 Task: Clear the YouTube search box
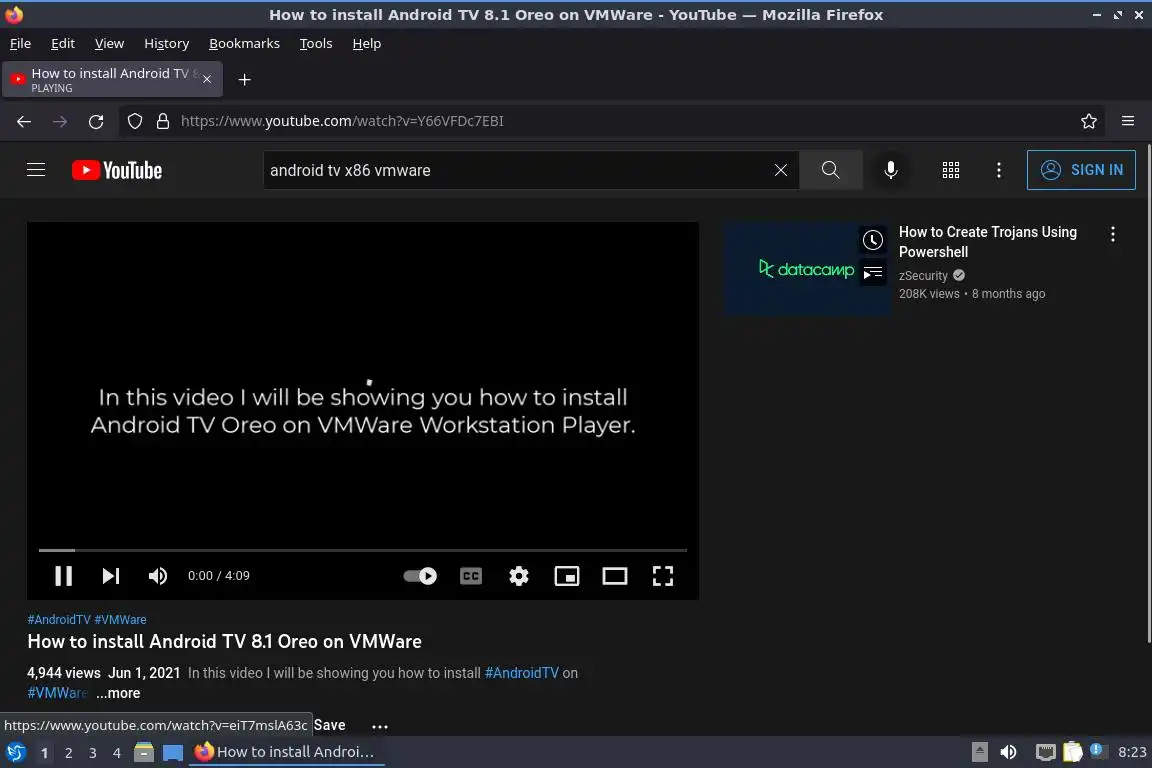[780, 170]
